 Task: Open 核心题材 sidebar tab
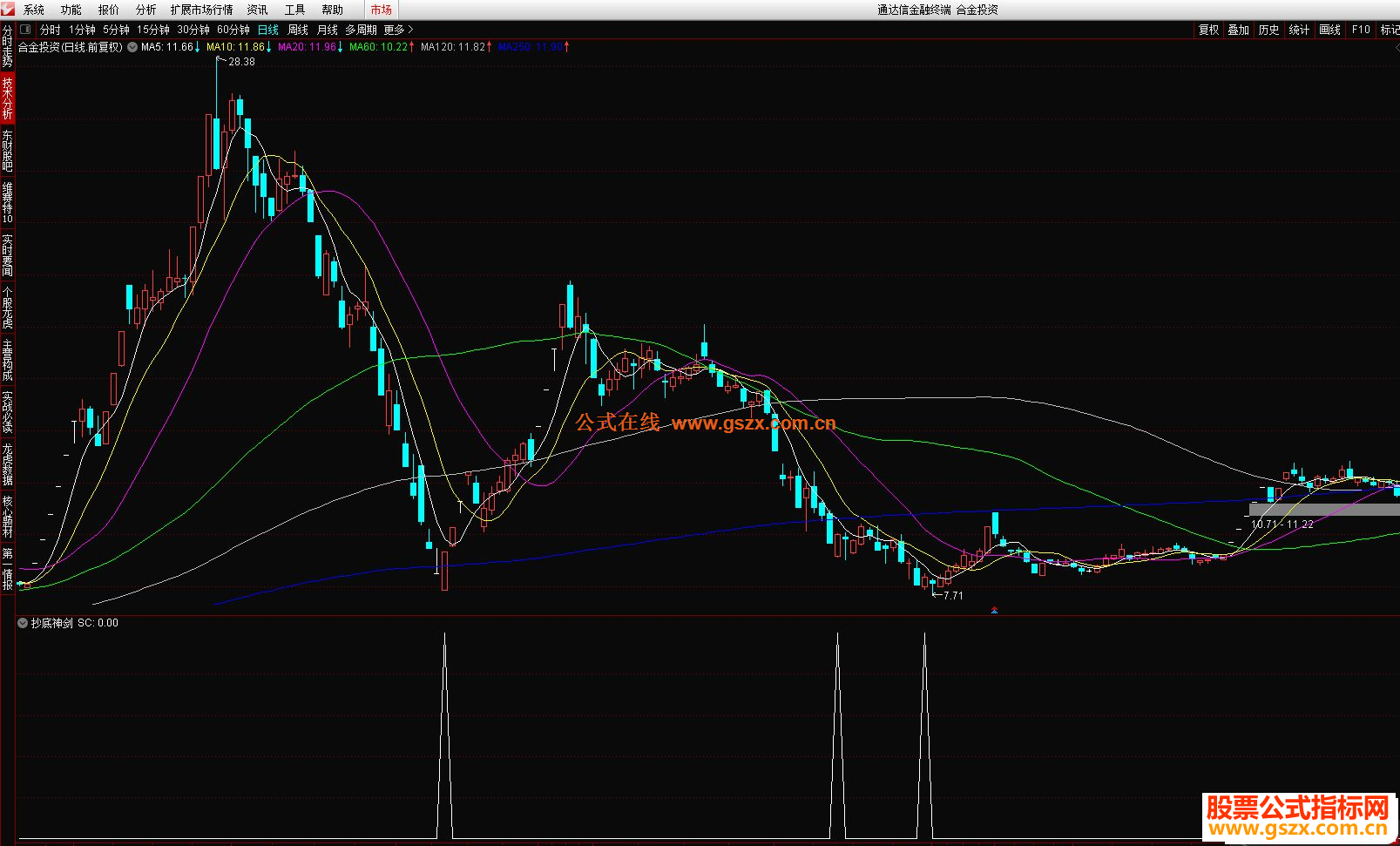click(x=7, y=516)
